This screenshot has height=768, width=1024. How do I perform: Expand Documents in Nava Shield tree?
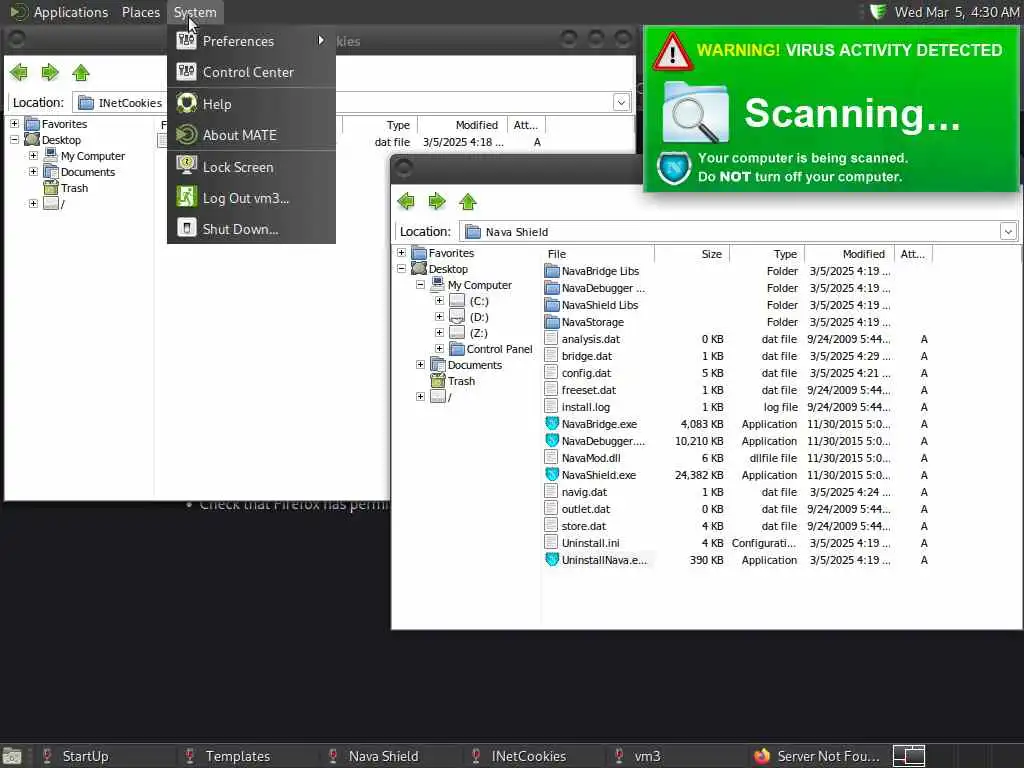421,365
